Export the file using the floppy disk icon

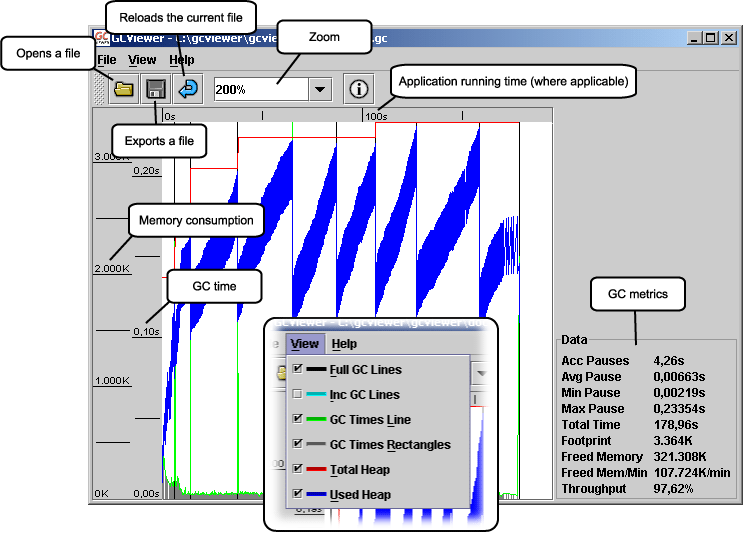(155, 89)
